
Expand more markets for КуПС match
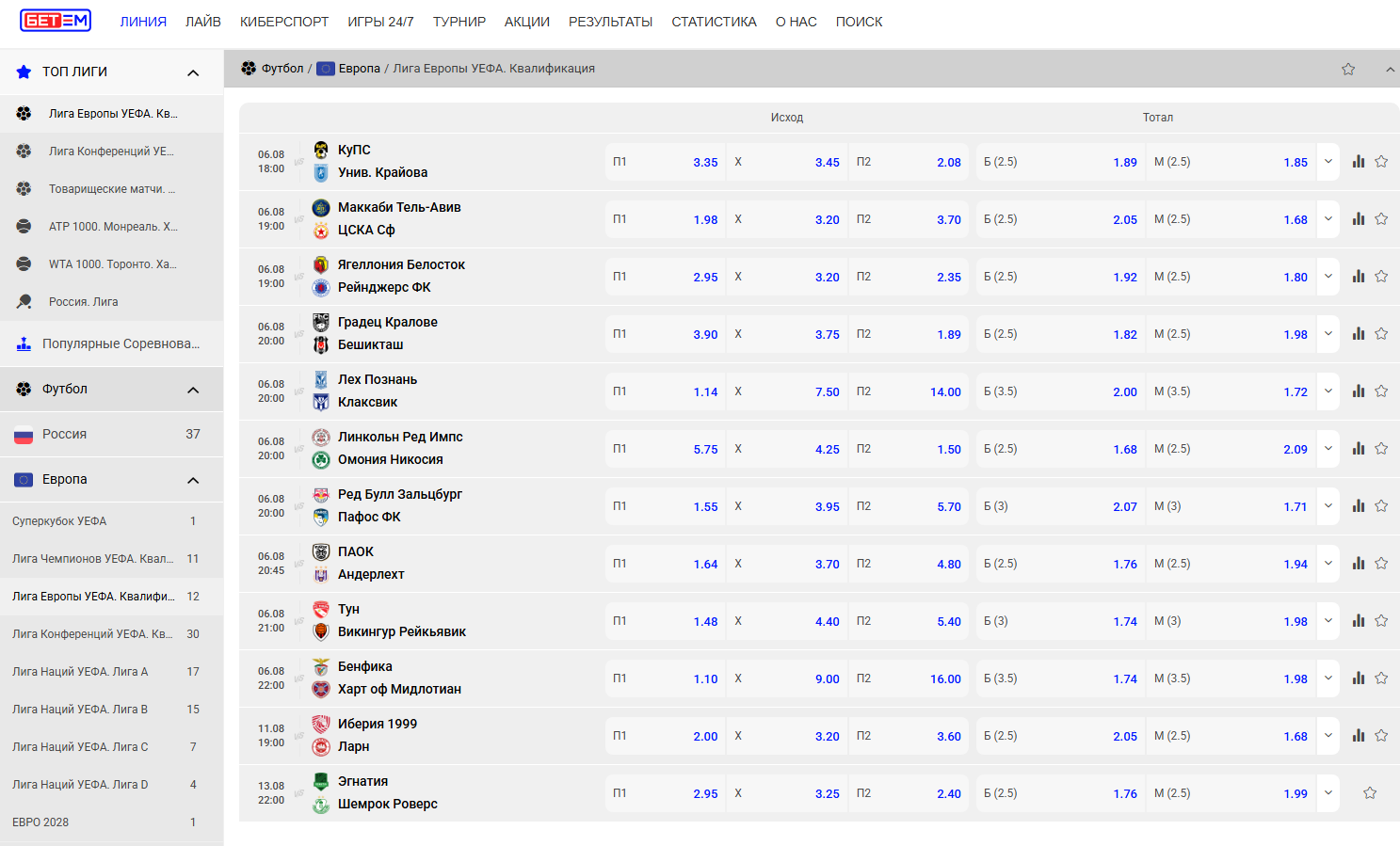tap(1328, 162)
